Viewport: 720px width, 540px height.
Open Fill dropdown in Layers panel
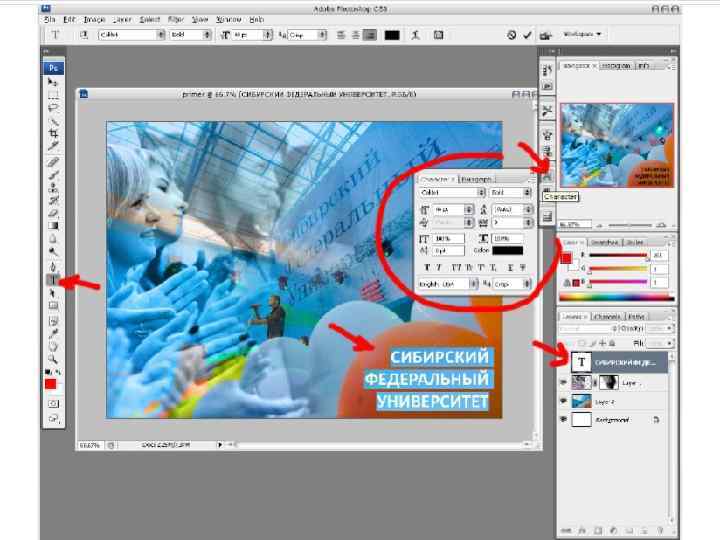click(669, 343)
